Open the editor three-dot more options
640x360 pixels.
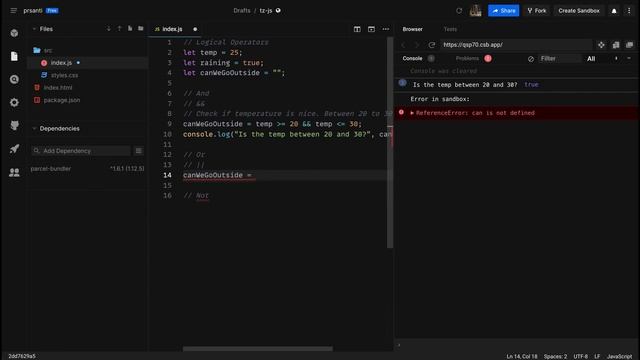click(x=386, y=29)
